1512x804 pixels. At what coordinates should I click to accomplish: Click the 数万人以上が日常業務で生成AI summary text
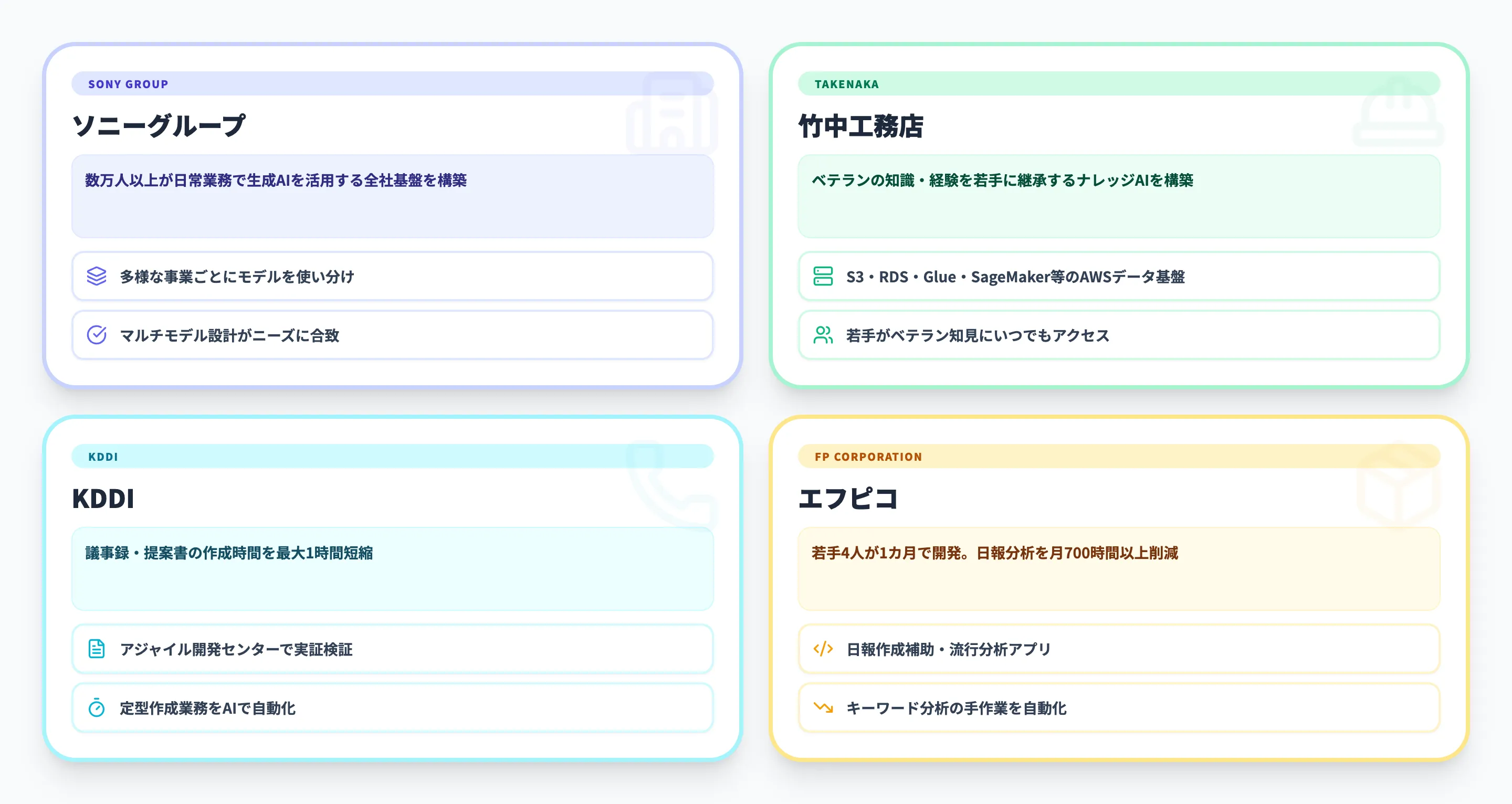[276, 180]
